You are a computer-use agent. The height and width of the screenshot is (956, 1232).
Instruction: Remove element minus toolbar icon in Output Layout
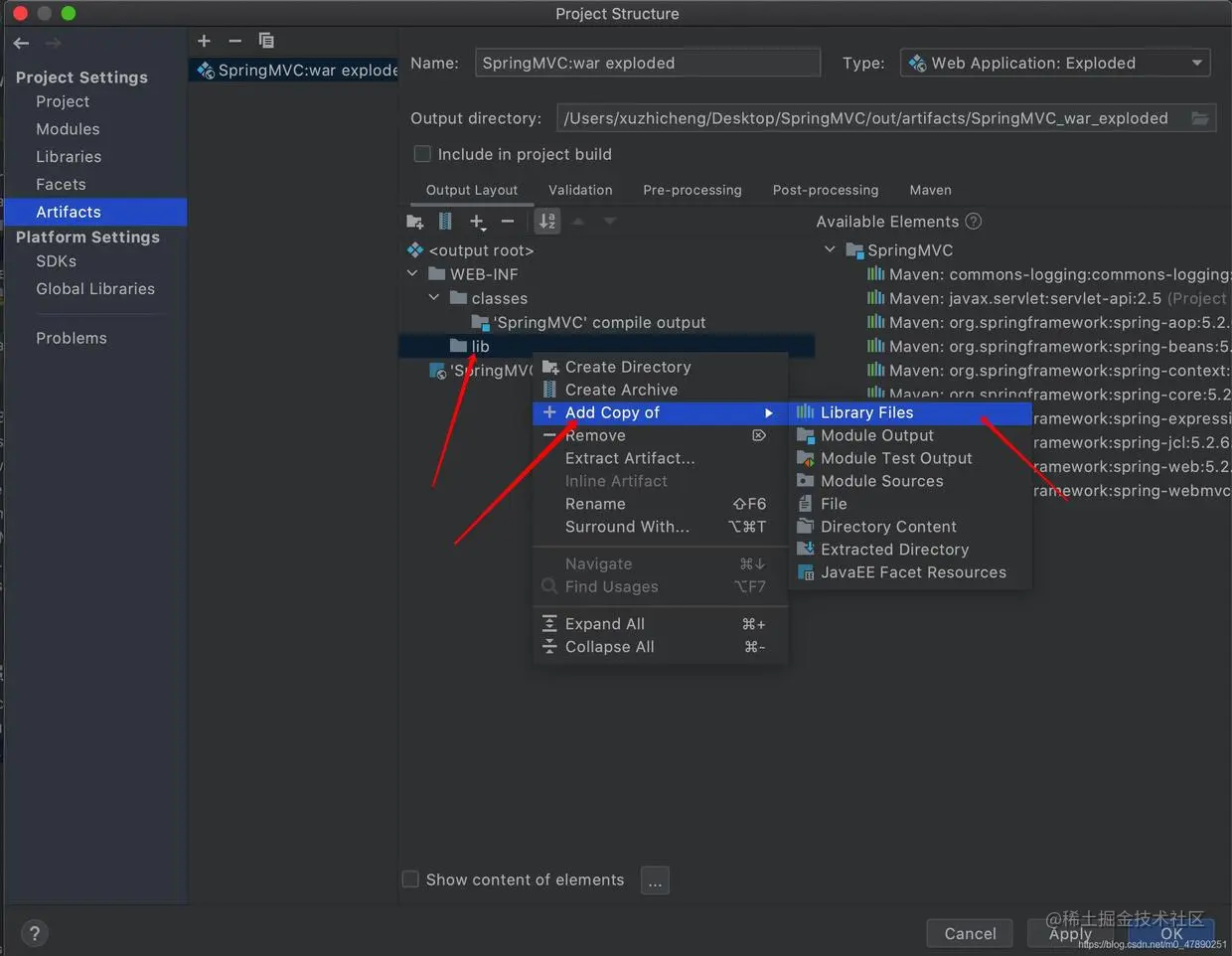tap(508, 222)
